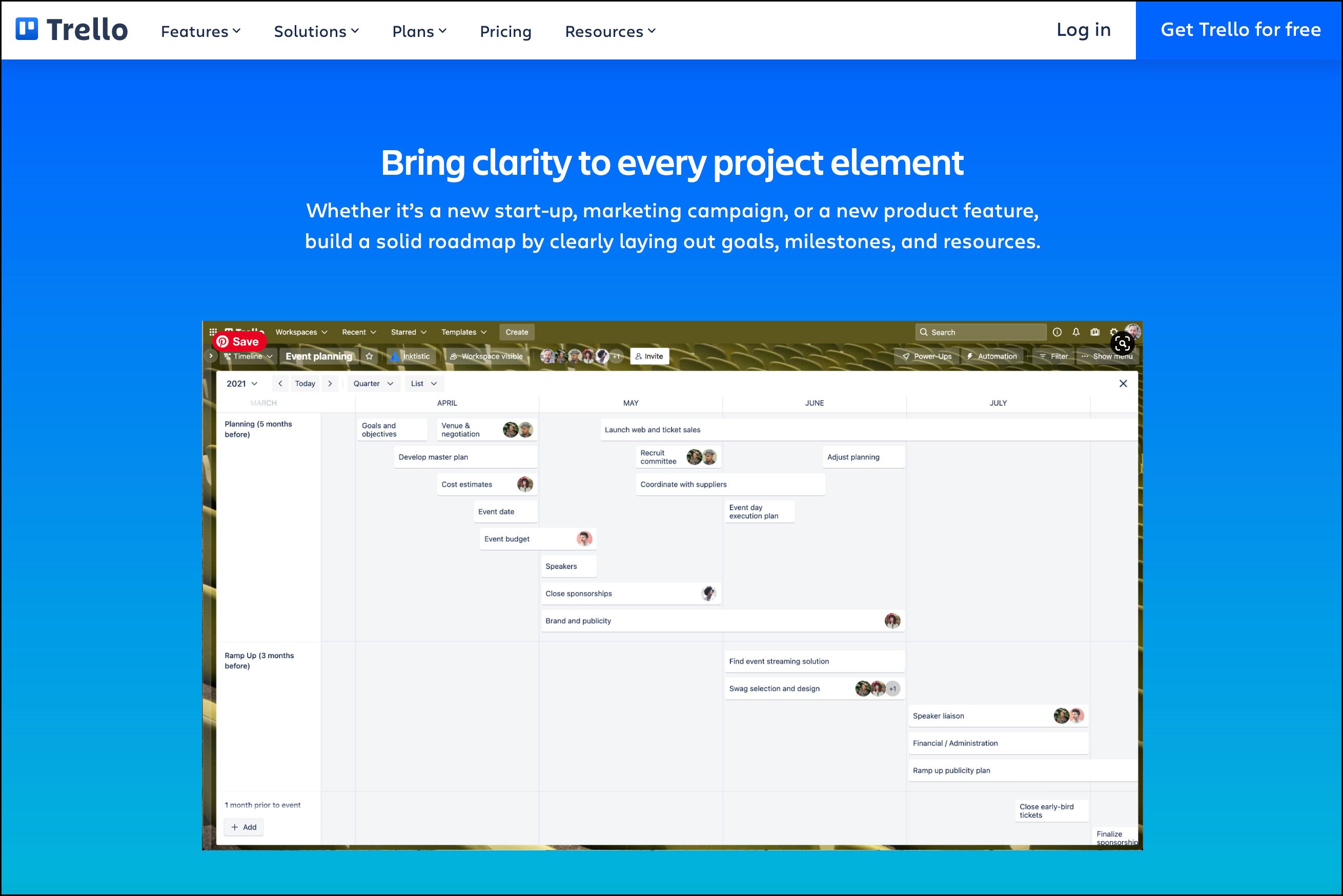Click the Brand and publicity avatar
Viewport: 1343px width, 896px height.
click(x=892, y=621)
